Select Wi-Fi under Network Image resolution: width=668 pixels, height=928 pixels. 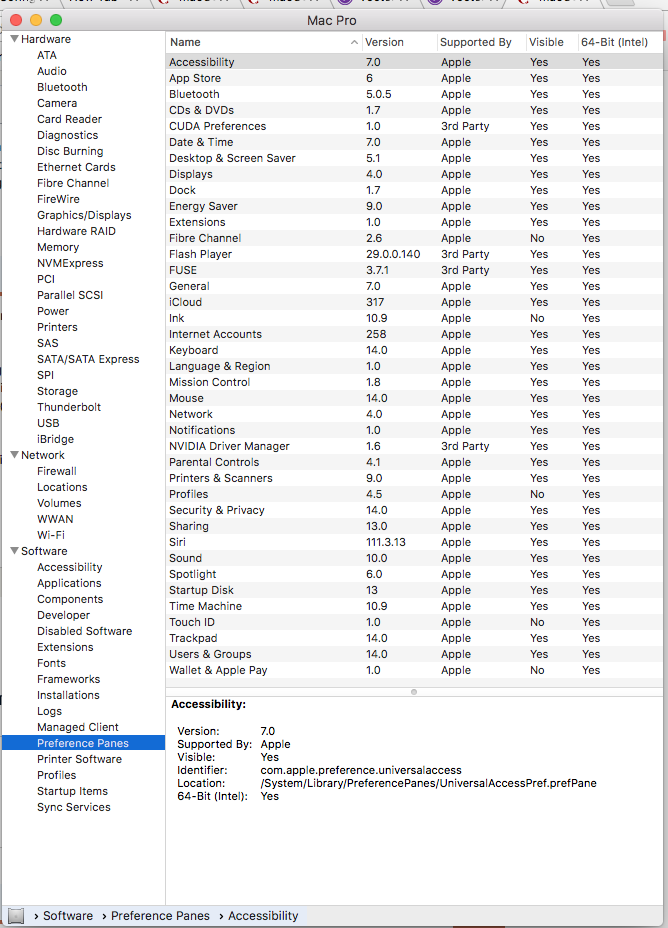pyautogui.click(x=51, y=534)
